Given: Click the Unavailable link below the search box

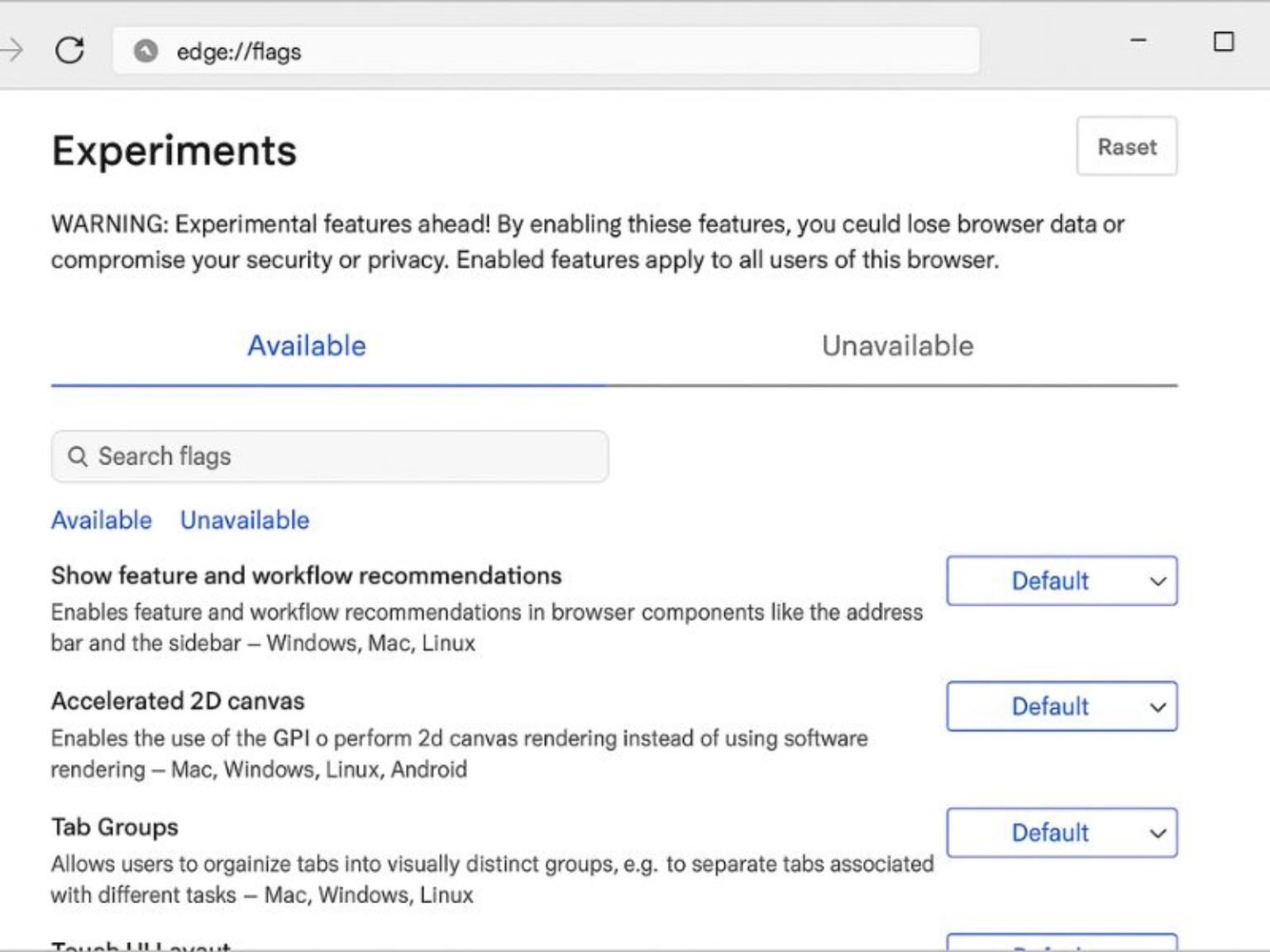Looking at the screenshot, I should tap(244, 520).
